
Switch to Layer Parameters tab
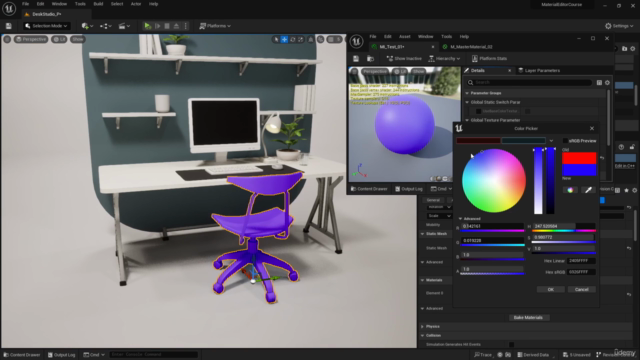tap(539, 71)
